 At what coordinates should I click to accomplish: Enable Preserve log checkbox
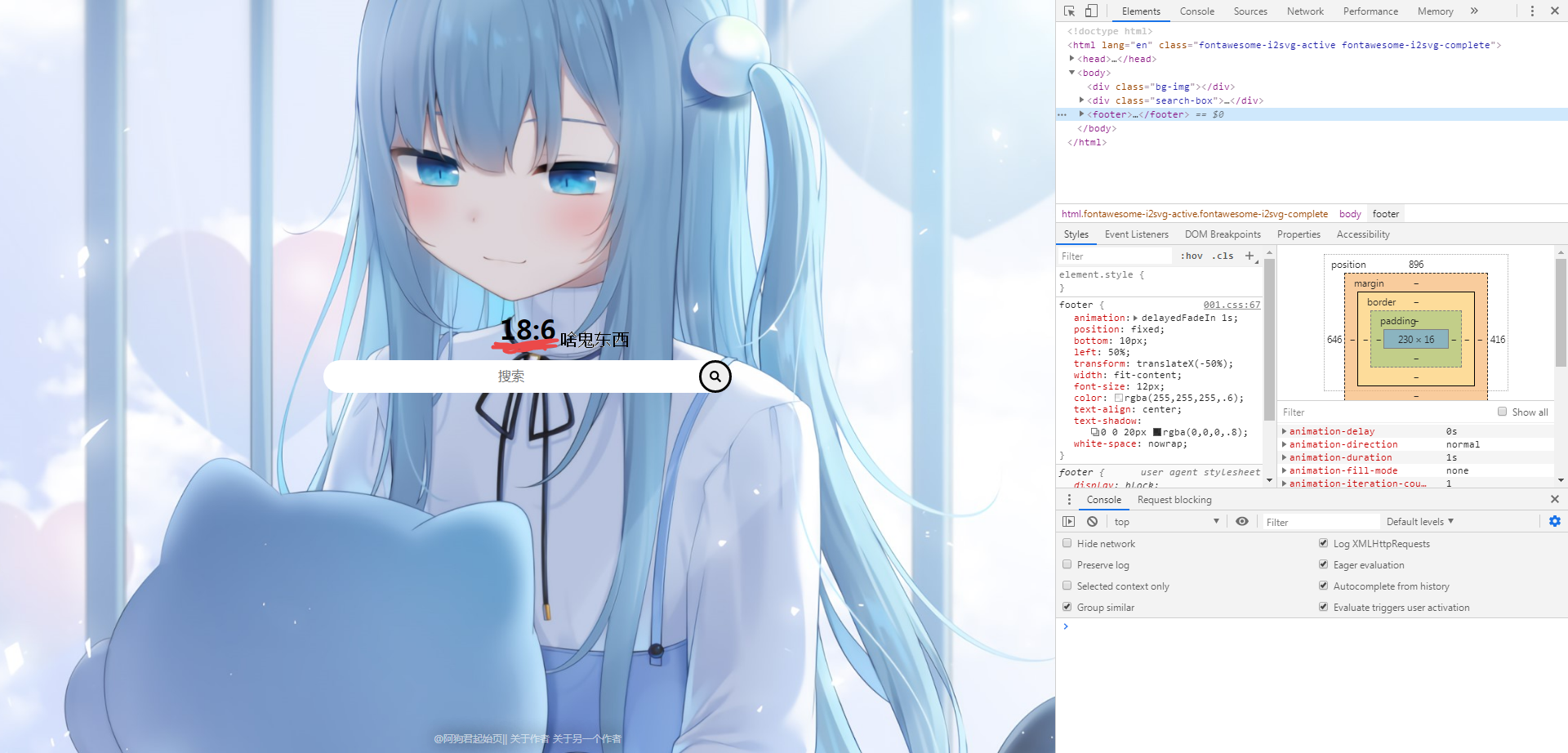pos(1067,564)
